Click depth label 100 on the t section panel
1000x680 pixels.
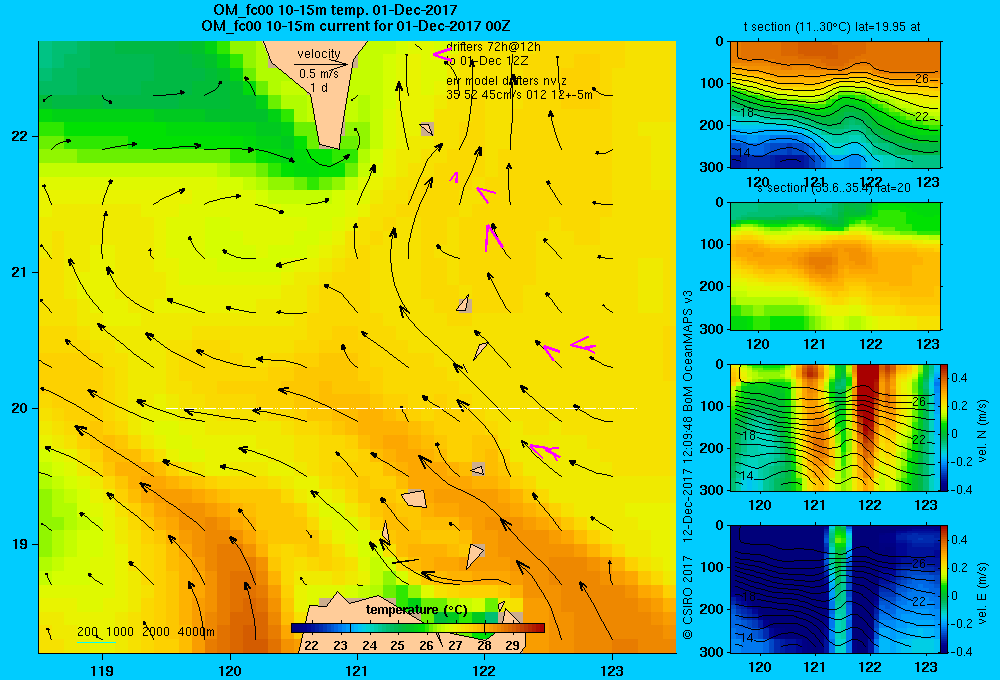714,83
